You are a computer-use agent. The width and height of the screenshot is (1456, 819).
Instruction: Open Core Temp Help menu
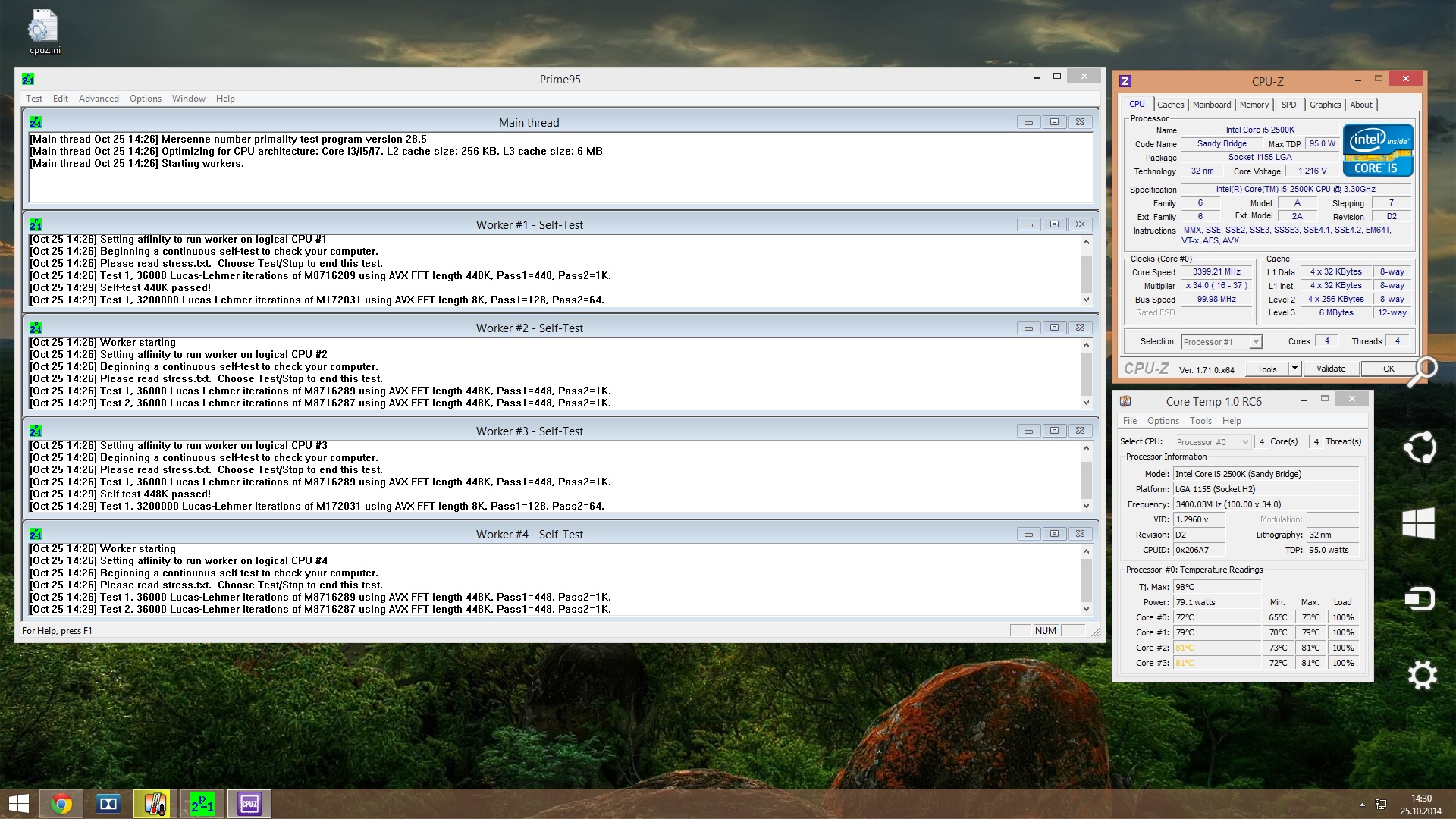point(1232,421)
